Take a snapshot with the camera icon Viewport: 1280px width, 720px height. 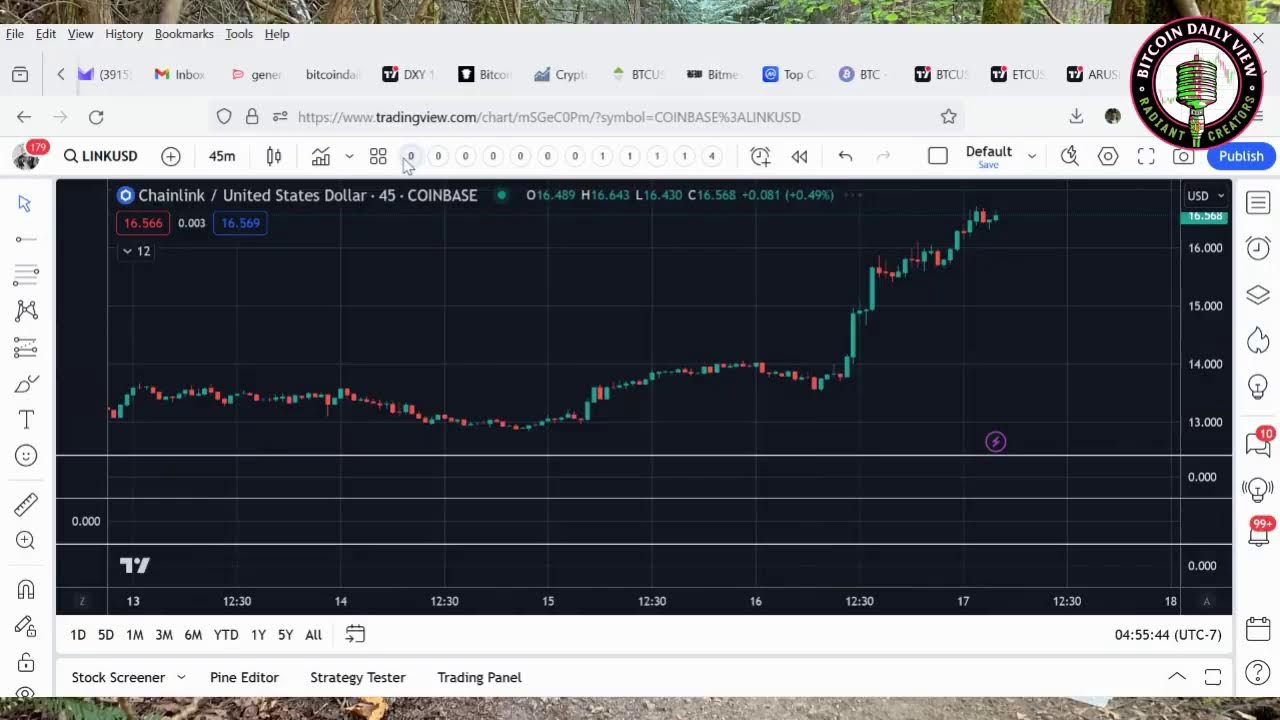coord(1183,156)
